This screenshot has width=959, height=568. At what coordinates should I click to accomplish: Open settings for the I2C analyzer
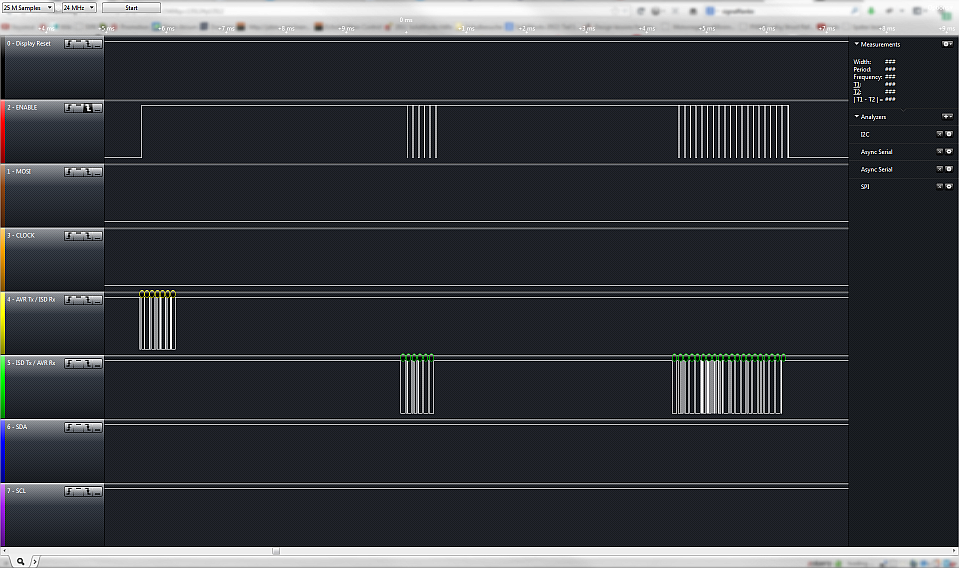(949, 134)
